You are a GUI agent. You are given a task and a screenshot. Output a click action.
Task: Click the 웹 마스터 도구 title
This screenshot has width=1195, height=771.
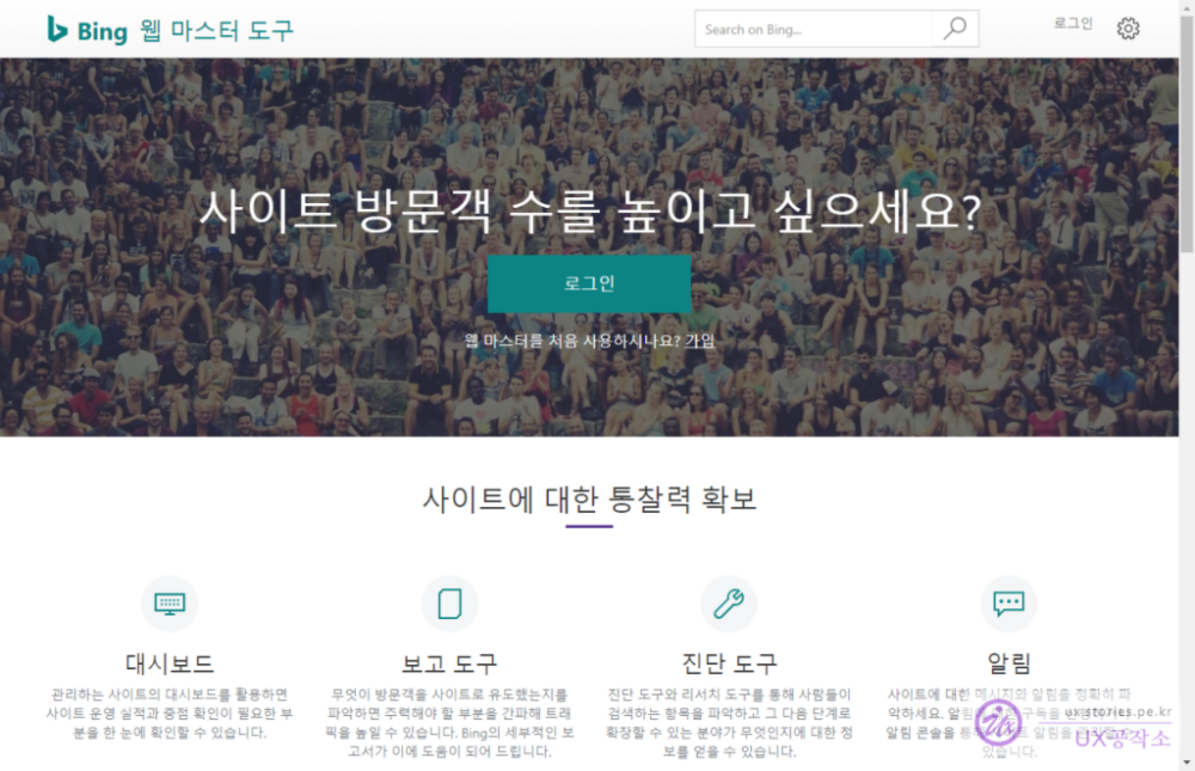pos(216,30)
